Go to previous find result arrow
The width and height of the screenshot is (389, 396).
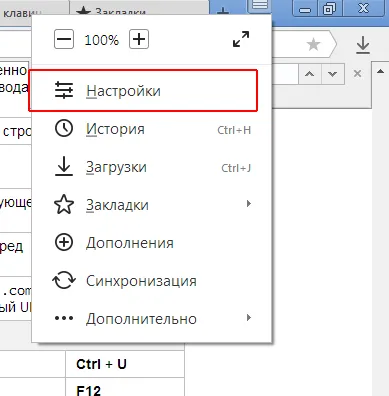[310, 74]
